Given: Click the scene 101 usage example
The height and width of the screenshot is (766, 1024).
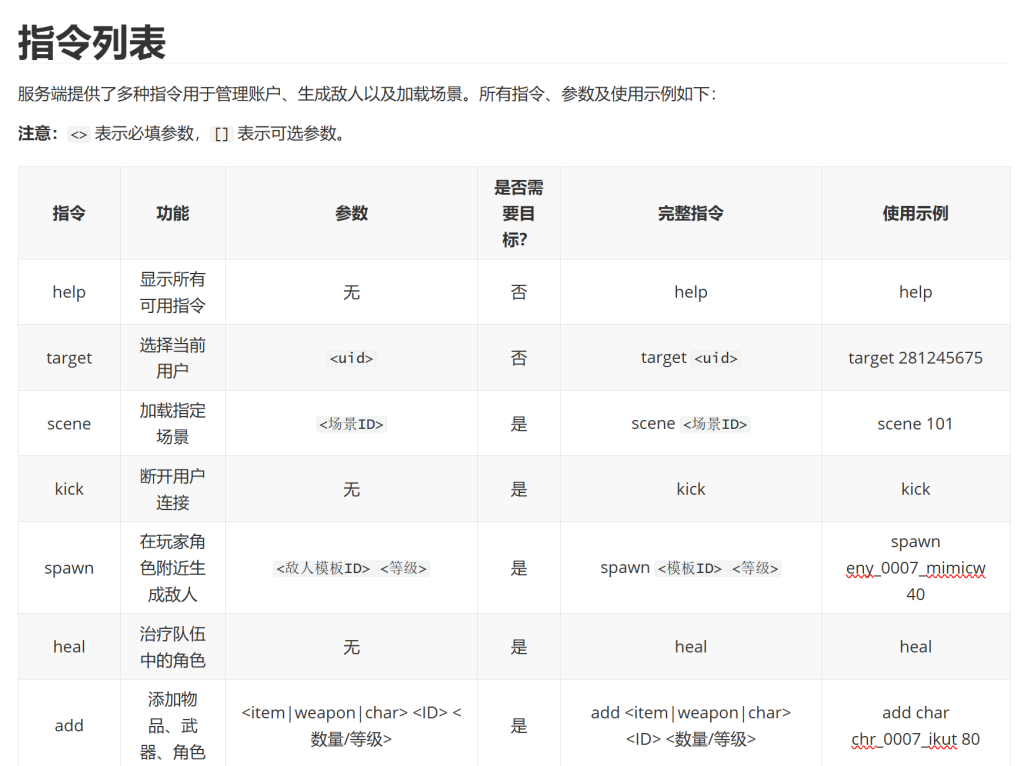Looking at the screenshot, I should [915, 422].
